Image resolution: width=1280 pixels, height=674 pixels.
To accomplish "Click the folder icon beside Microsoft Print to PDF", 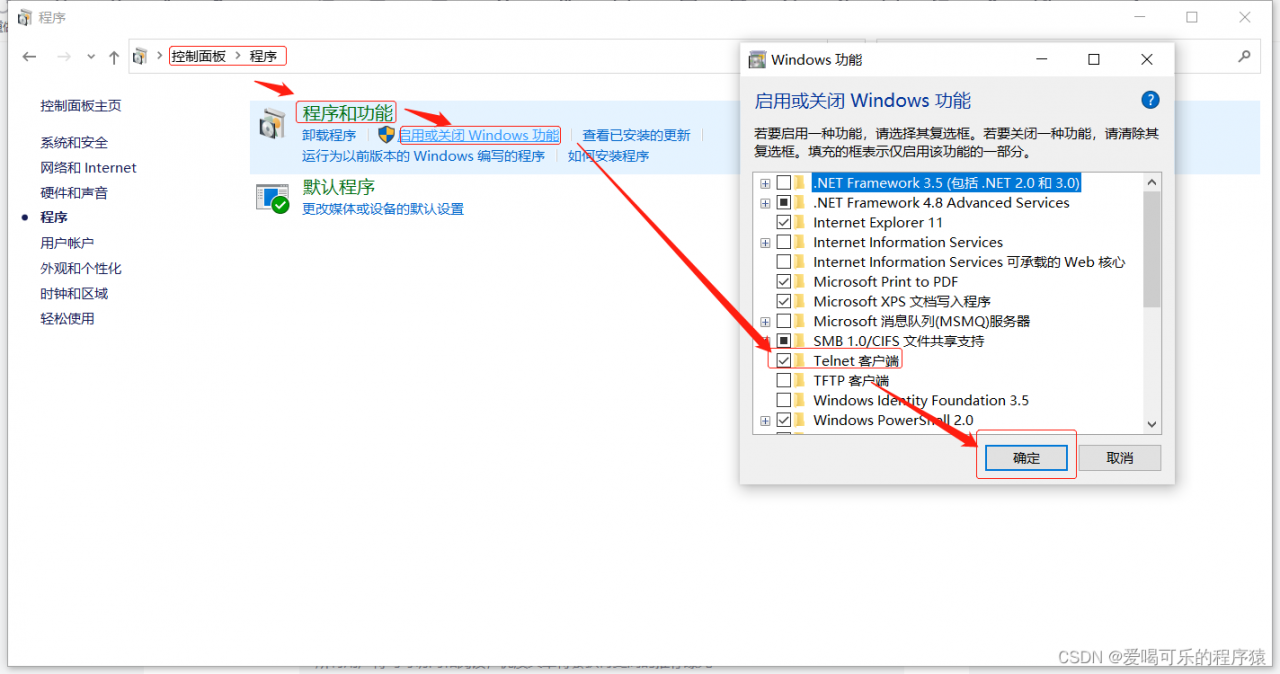I will tap(800, 282).
